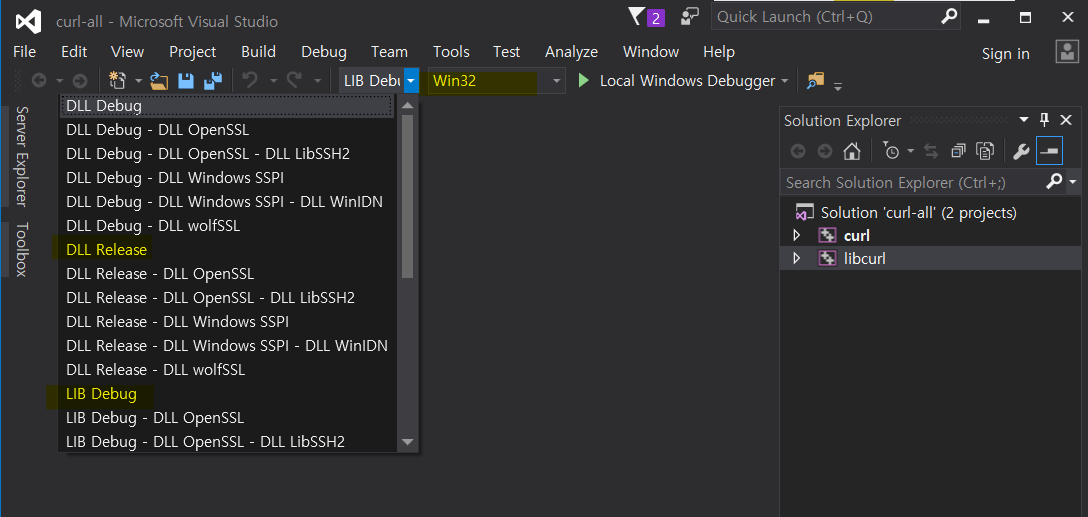The image size is (1088, 517).
Task: Click the New Project toolbar icon
Action: 117,80
